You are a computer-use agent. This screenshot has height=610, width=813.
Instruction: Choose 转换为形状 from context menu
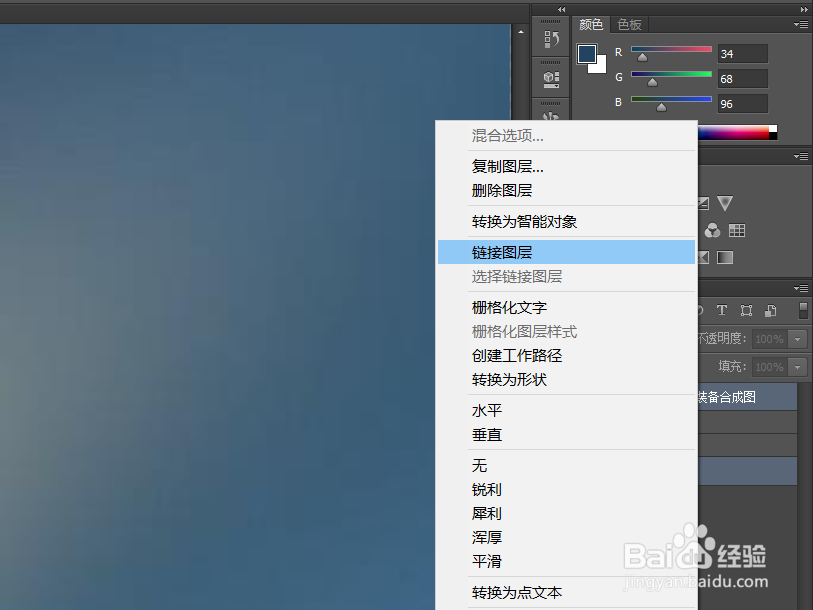coord(566,380)
